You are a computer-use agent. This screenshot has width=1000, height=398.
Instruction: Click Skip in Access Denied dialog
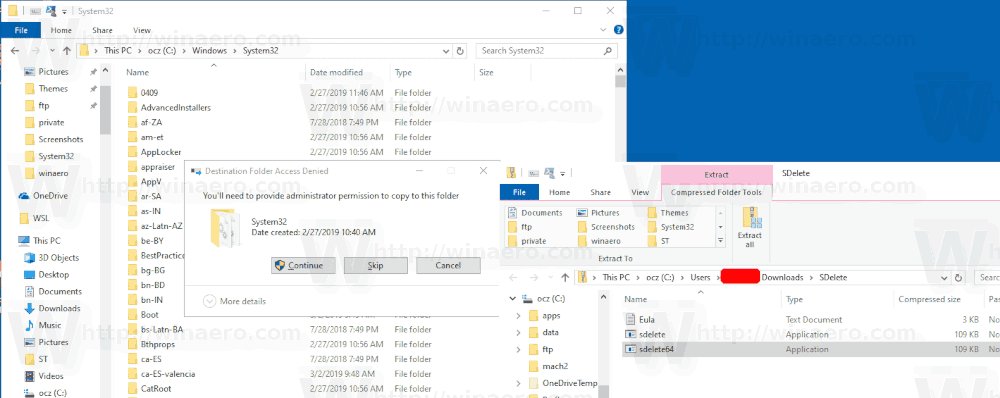(375, 265)
